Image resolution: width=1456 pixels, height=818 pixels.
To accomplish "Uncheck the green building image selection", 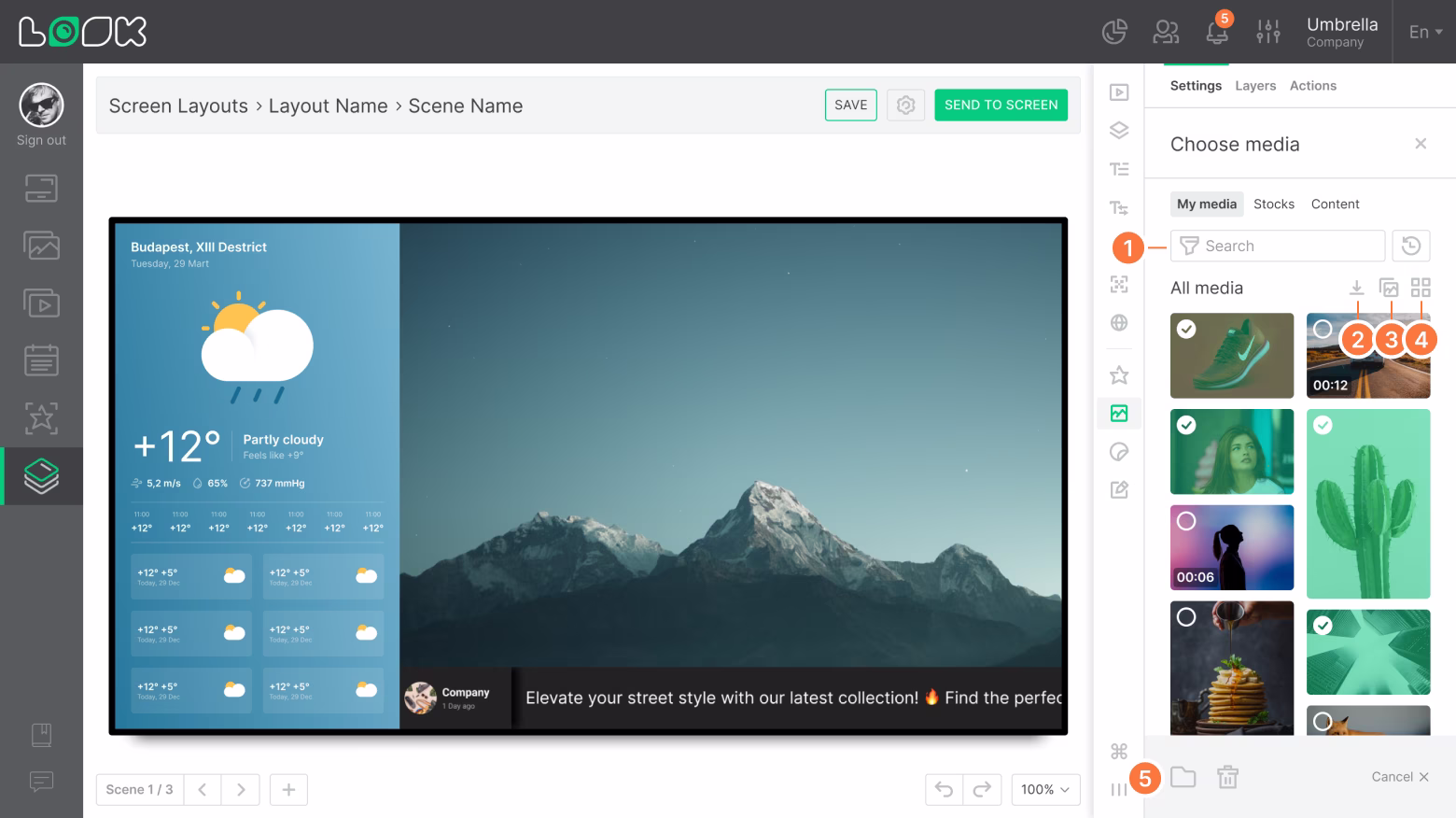I will 1323,626.
